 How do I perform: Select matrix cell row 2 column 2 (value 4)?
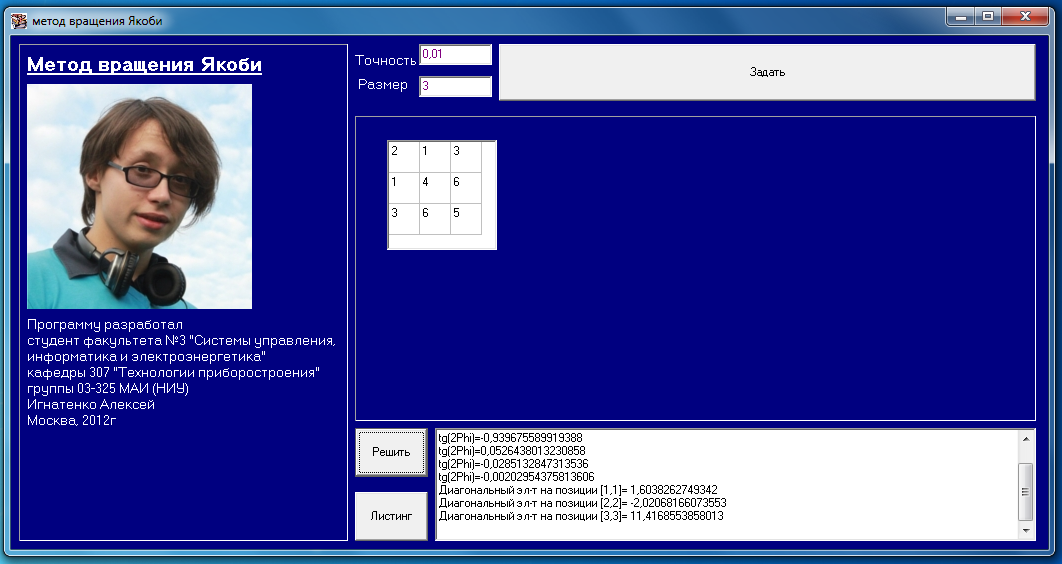[435, 188]
